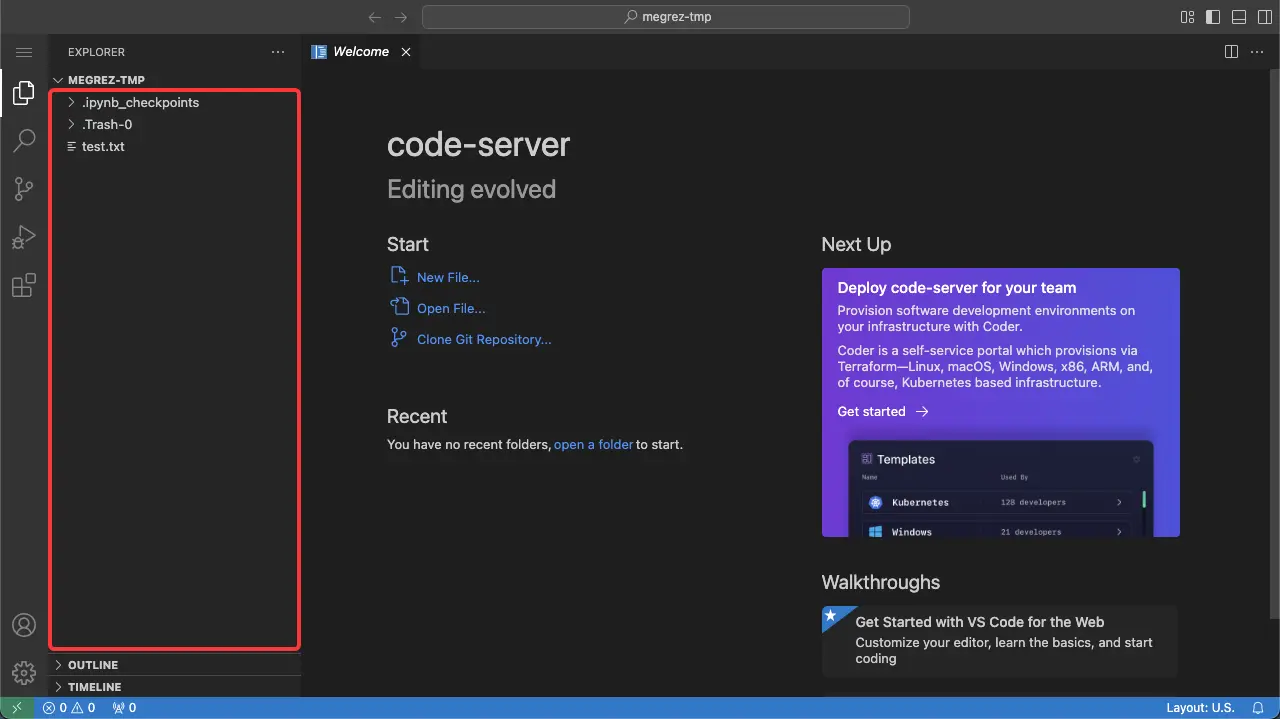Open test.txt from the Explorer
The image size is (1280, 719).
tap(103, 146)
